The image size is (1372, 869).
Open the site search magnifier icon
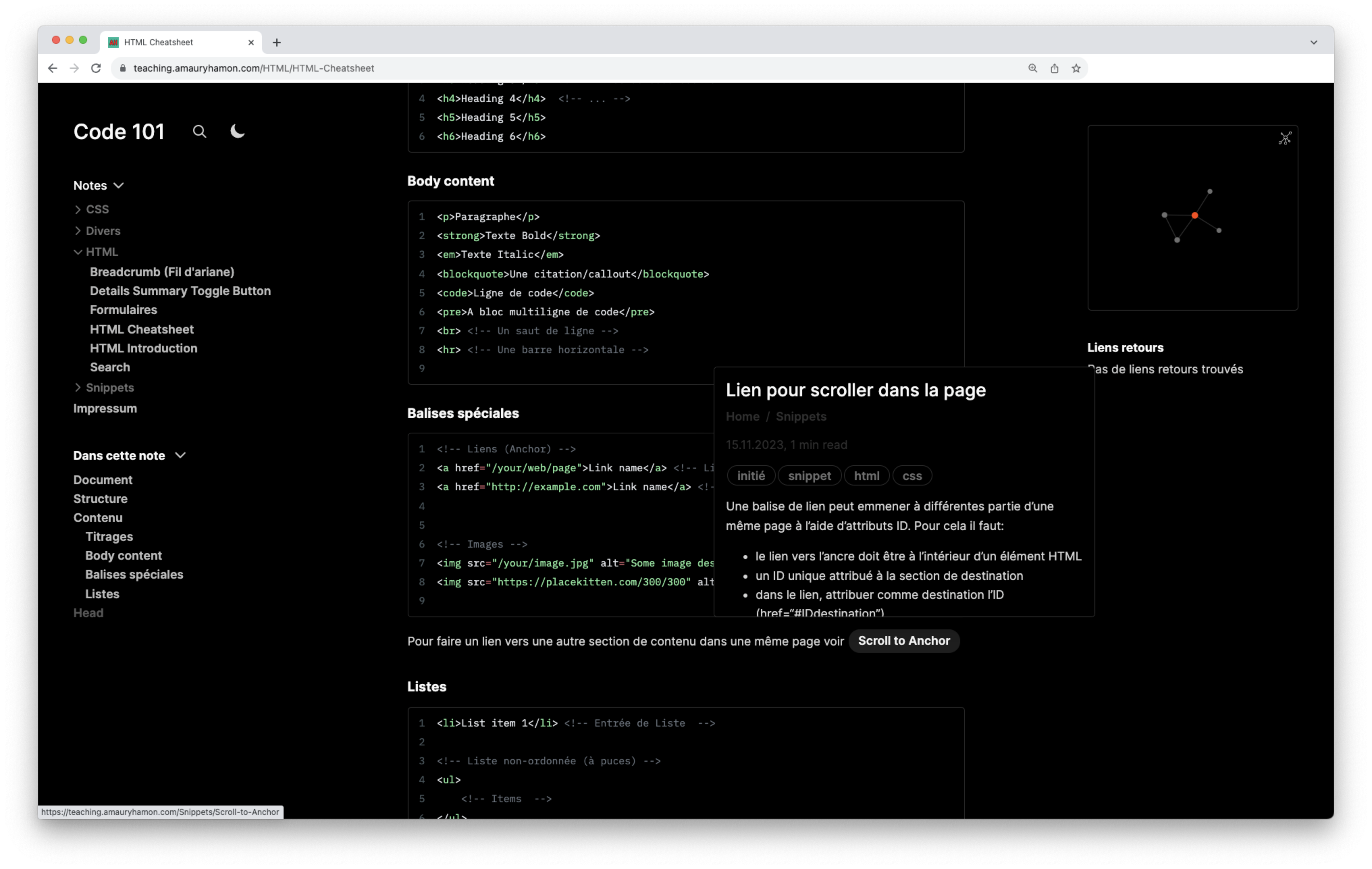199,132
